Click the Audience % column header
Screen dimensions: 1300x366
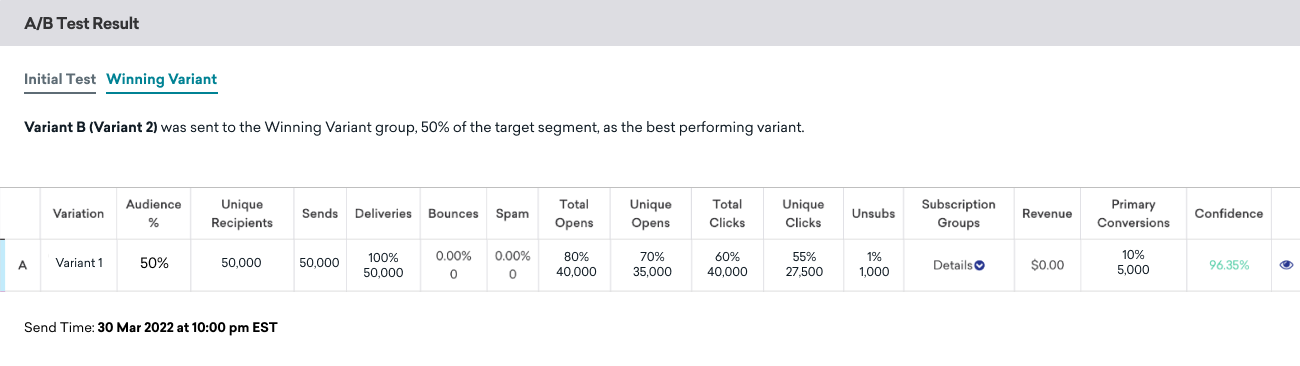153,213
